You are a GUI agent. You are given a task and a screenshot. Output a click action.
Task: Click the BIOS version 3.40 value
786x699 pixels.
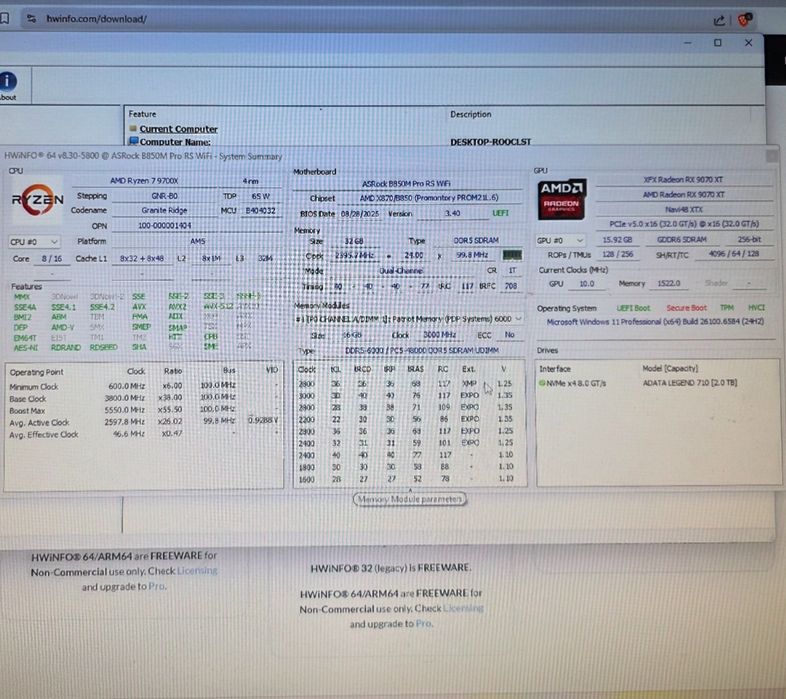(x=452, y=213)
